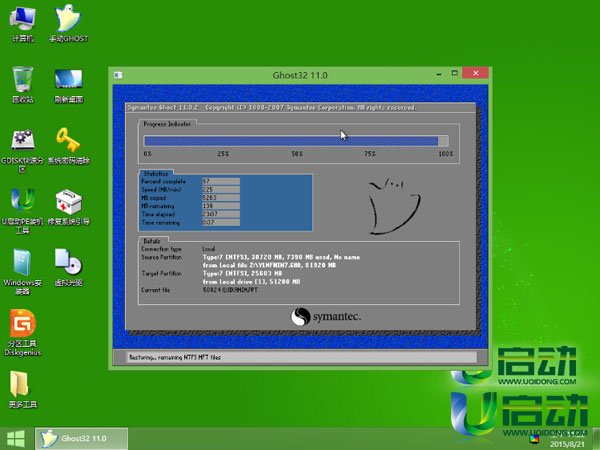Click the MB remaining value field
The height and width of the screenshot is (450, 600).
221,206
